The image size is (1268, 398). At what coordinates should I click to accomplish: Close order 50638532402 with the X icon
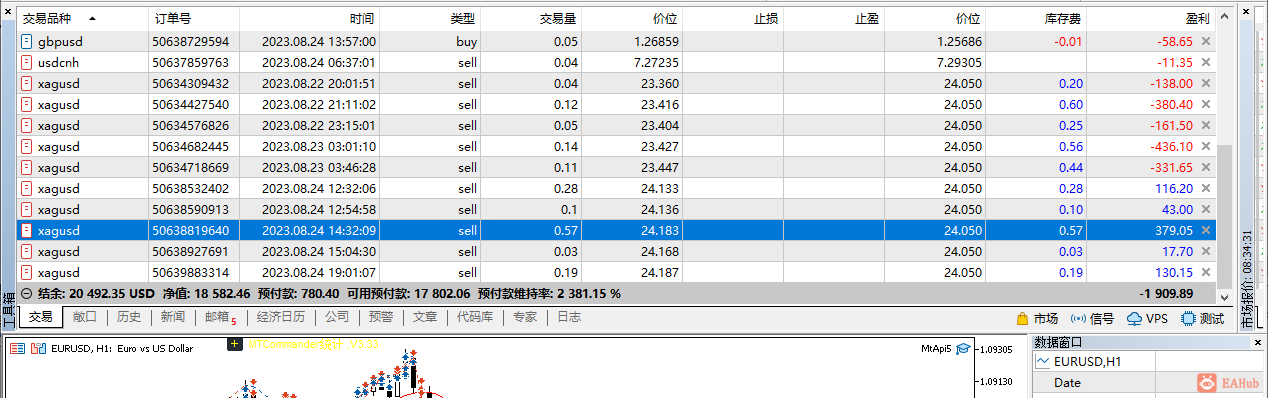pos(1205,188)
